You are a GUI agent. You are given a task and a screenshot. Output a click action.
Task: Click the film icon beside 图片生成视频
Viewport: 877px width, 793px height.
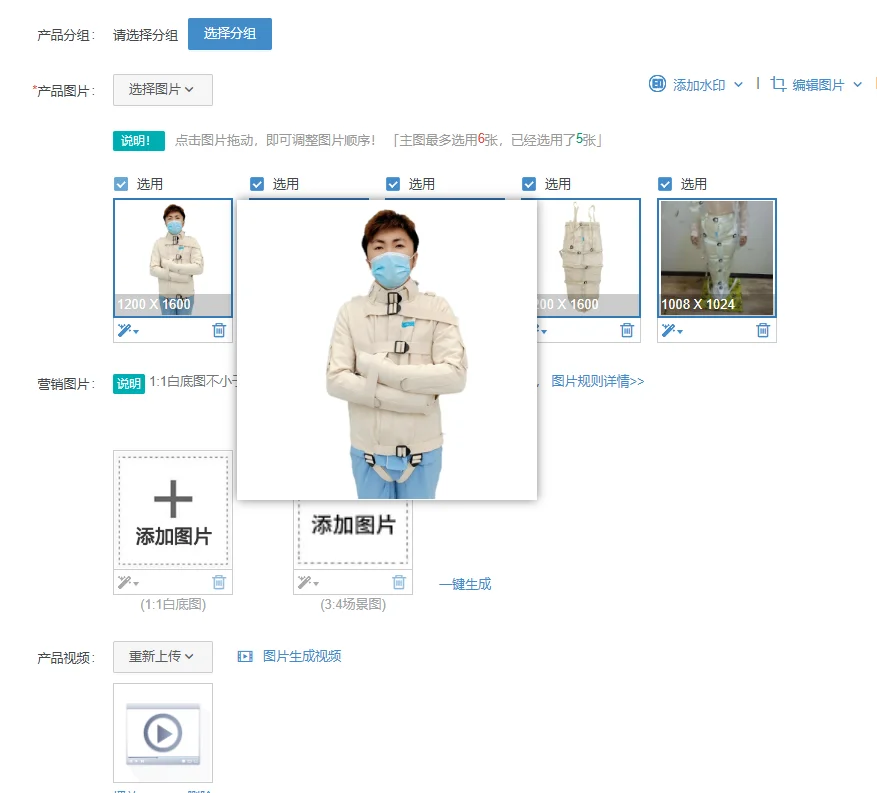245,657
